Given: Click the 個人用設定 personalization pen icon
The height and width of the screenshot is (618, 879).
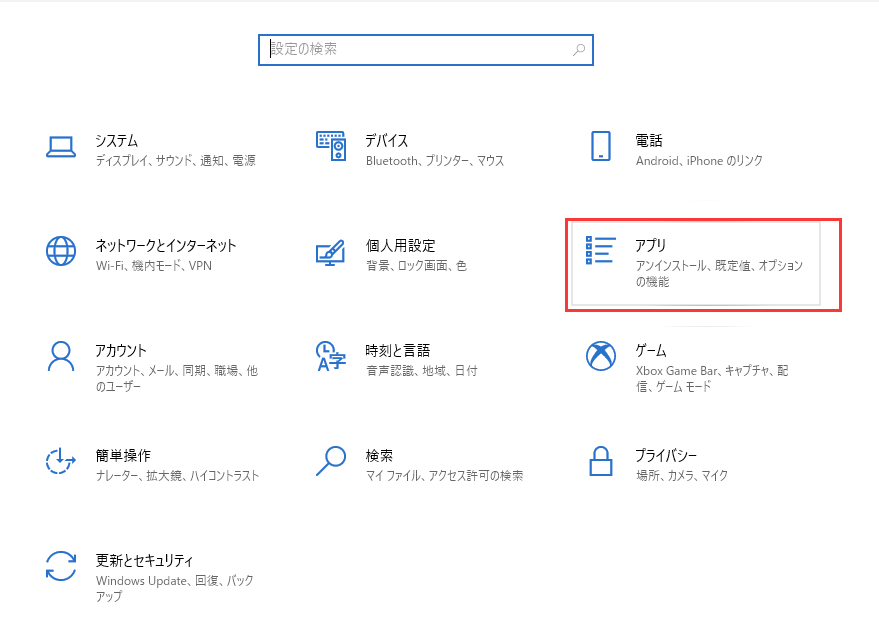Looking at the screenshot, I should 331,251.
